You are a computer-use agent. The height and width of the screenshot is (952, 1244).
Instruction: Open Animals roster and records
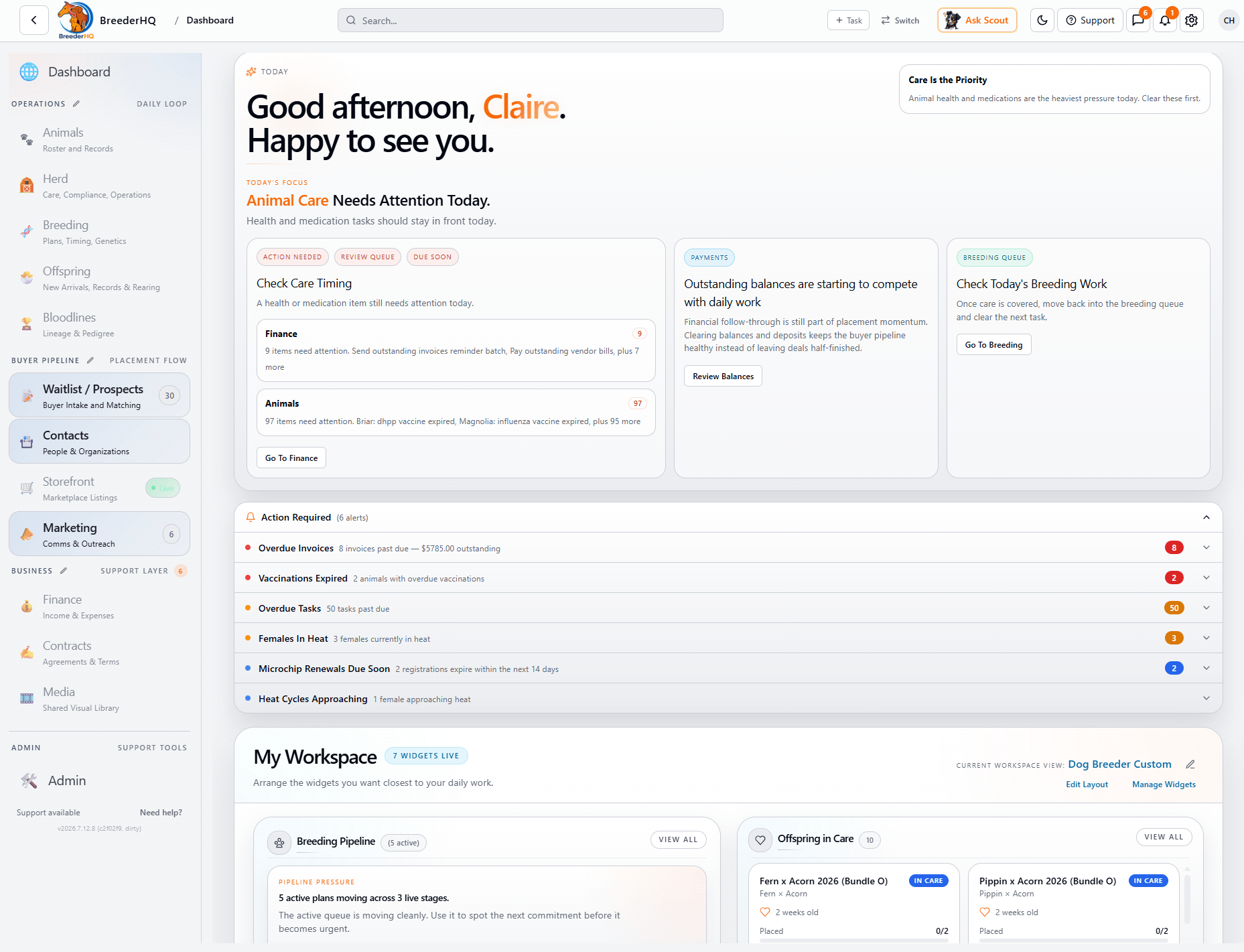(99, 139)
